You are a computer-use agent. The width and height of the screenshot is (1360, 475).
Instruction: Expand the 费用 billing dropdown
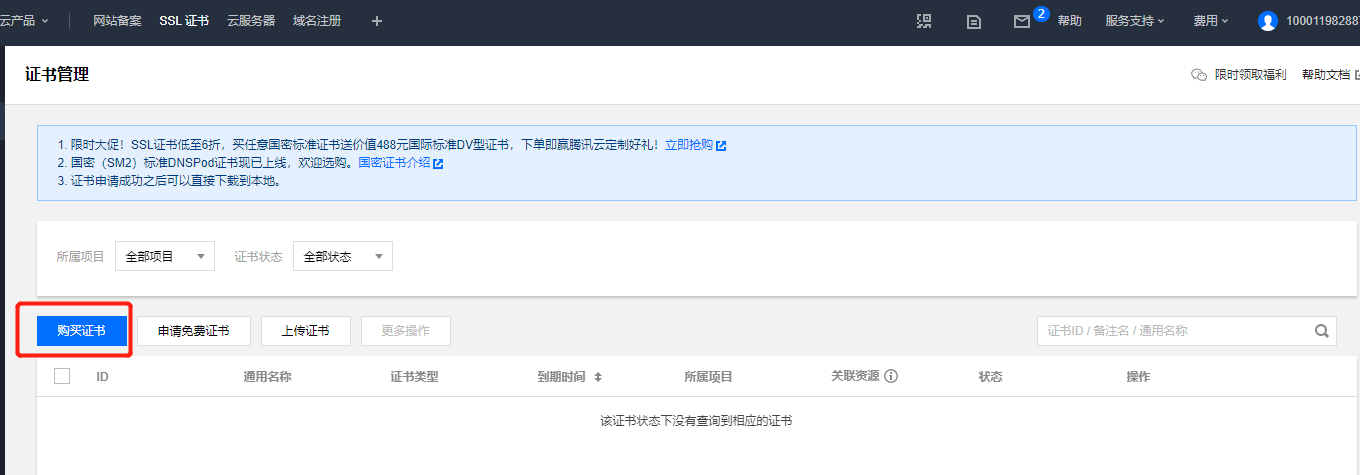[1211, 20]
